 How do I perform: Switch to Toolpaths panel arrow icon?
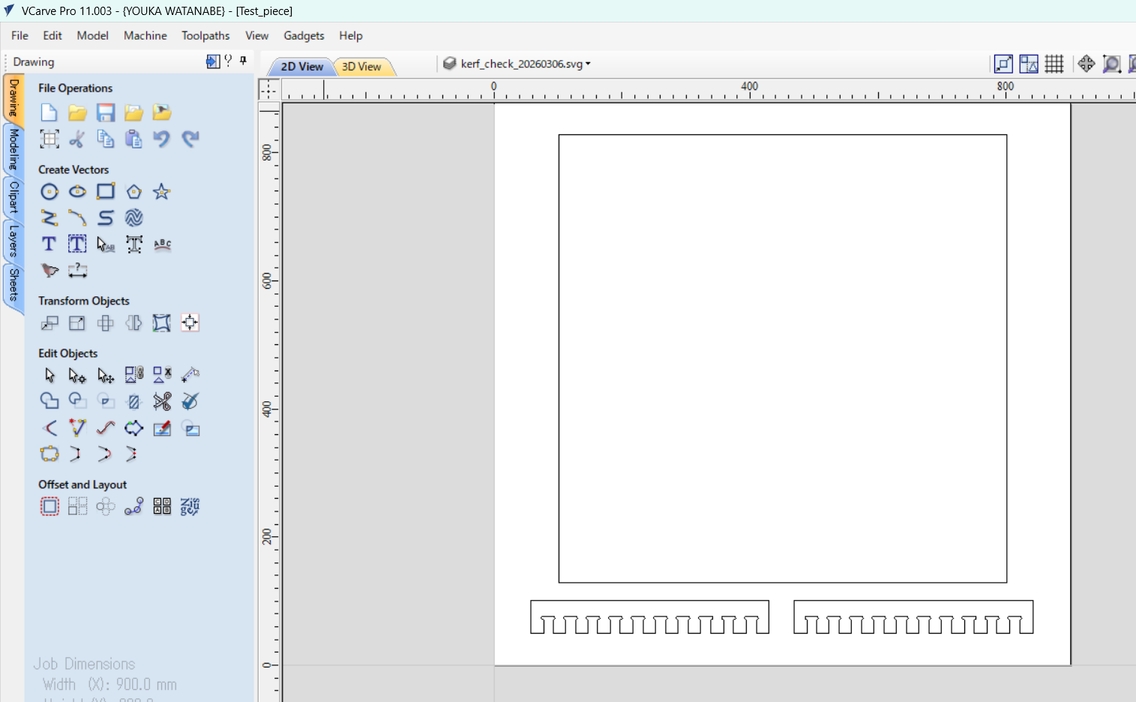tap(212, 61)
